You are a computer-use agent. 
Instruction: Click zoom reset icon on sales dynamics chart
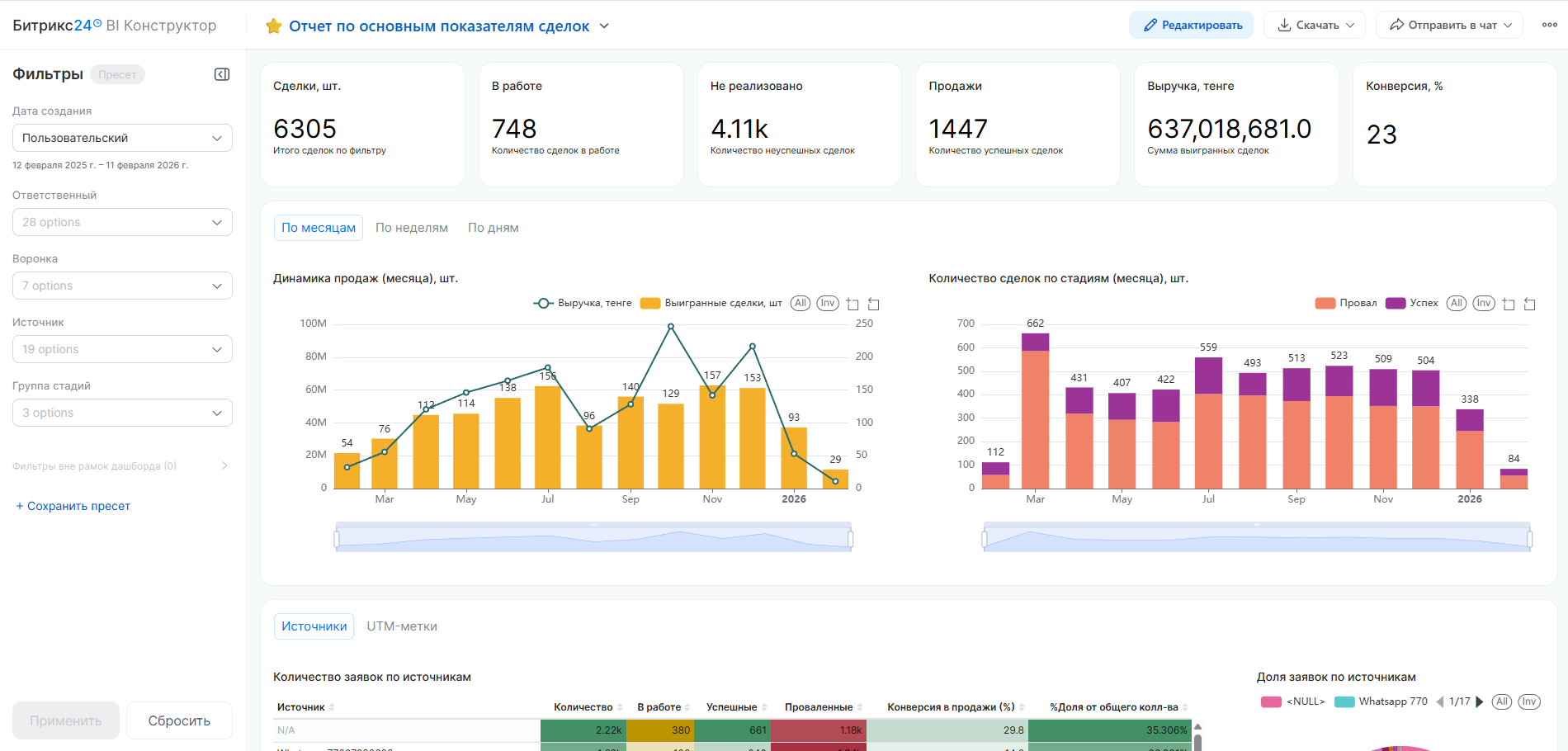873,305
